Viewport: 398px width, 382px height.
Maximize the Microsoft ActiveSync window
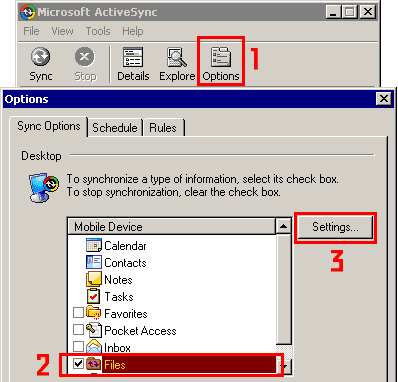350,12
